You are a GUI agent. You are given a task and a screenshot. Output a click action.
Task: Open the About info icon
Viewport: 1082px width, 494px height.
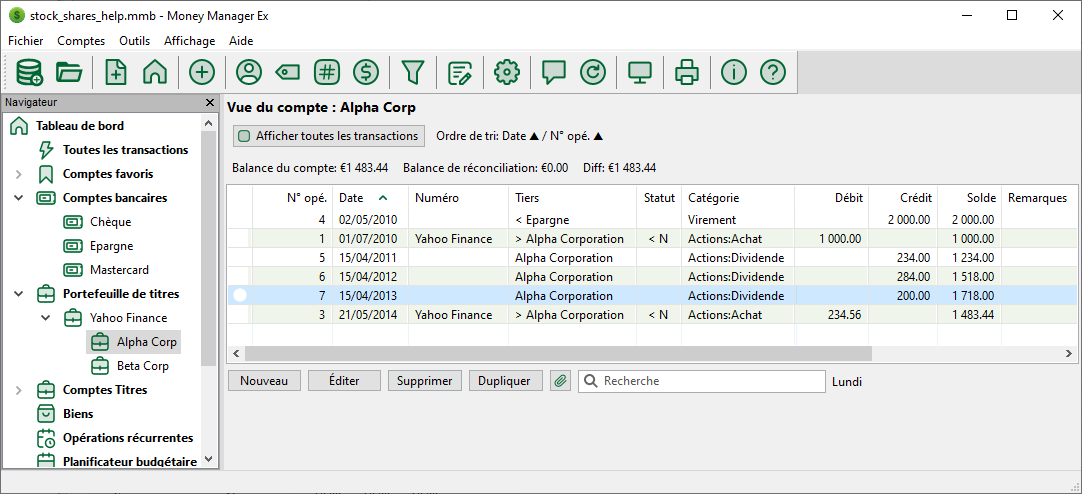click(734, 72)
